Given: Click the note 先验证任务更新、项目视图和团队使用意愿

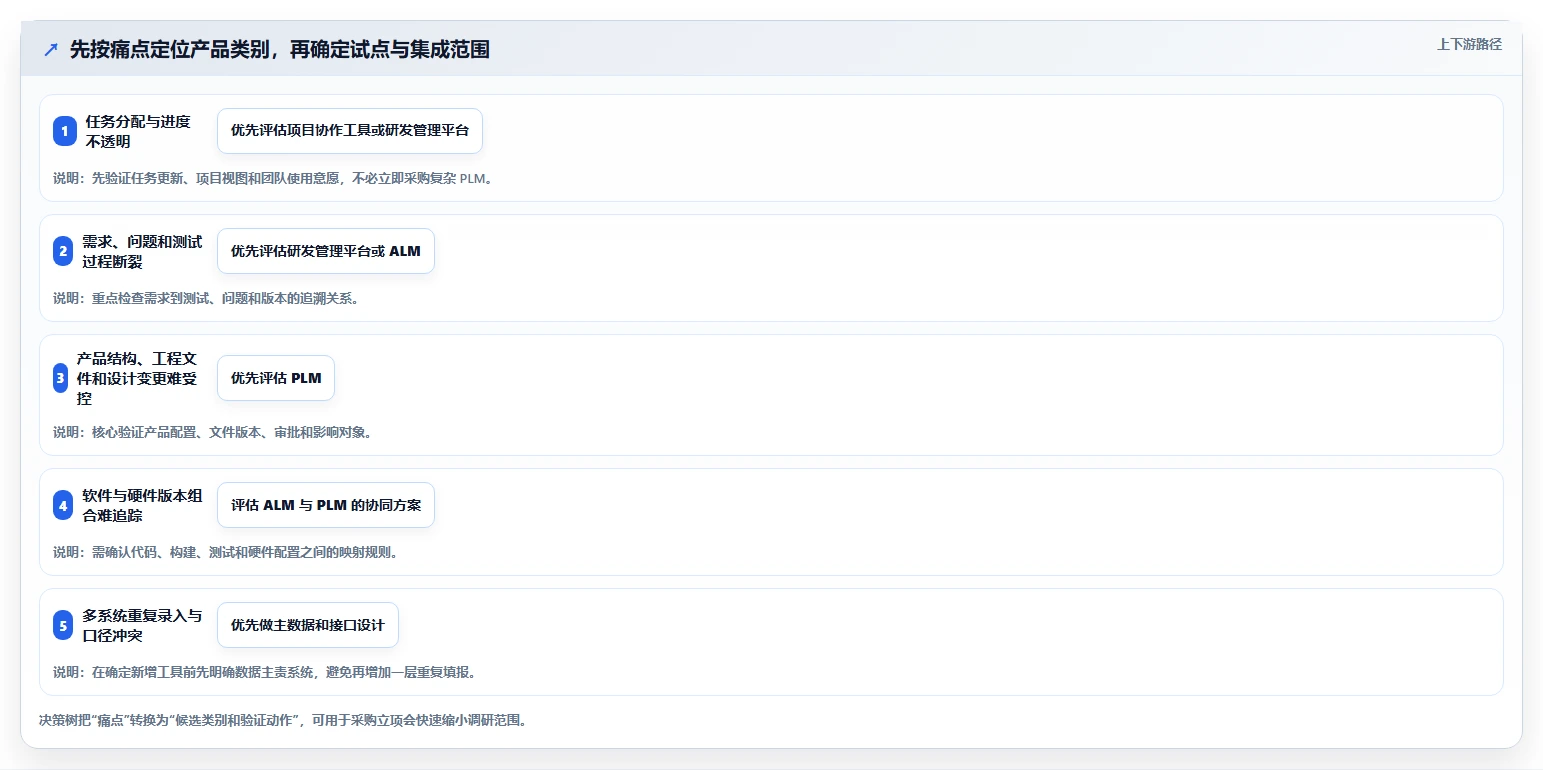Looking at the screenshot, I should point(273,179).
